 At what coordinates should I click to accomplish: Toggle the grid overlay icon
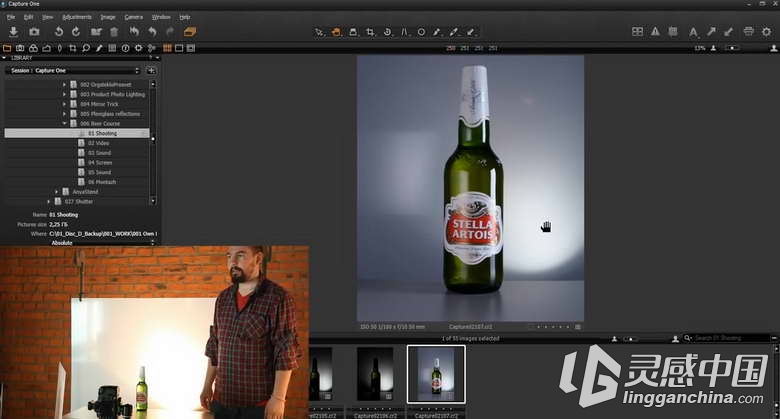(673, 32)
